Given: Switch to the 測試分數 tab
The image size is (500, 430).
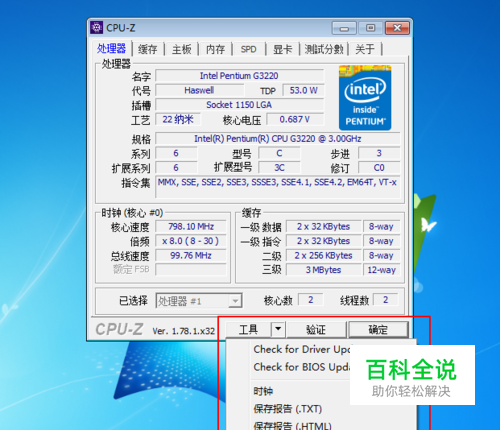Looking at the screenshot, I should click(x=324, y=49).
